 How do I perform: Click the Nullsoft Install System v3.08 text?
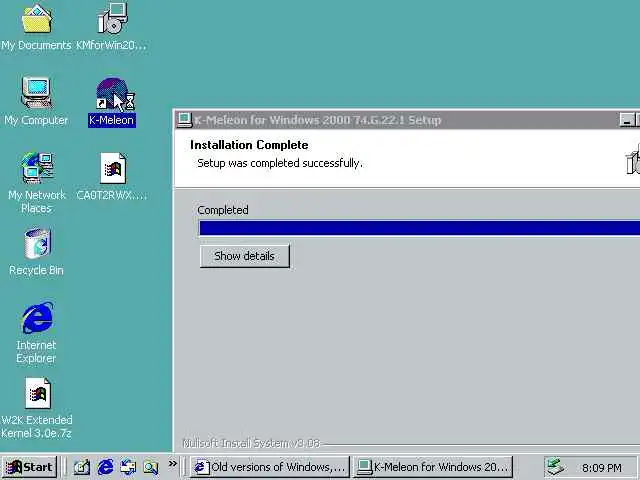pos(251,443)
